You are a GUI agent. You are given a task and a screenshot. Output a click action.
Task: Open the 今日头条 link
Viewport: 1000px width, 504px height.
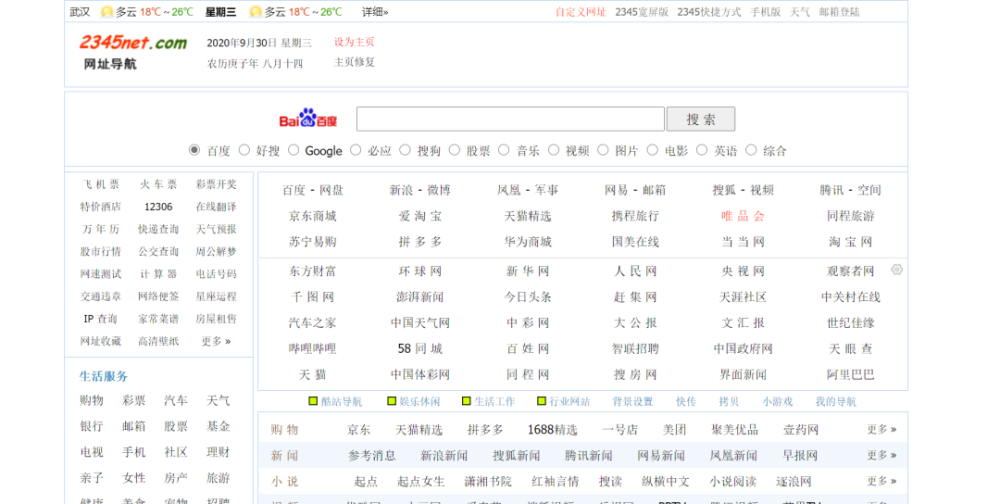point(527,297)
